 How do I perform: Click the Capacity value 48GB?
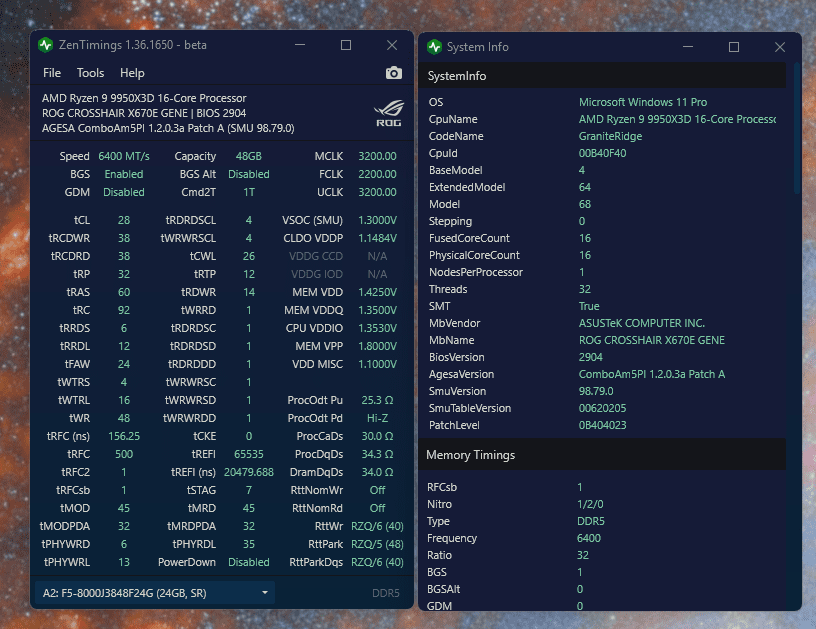[x=249, y=156]
